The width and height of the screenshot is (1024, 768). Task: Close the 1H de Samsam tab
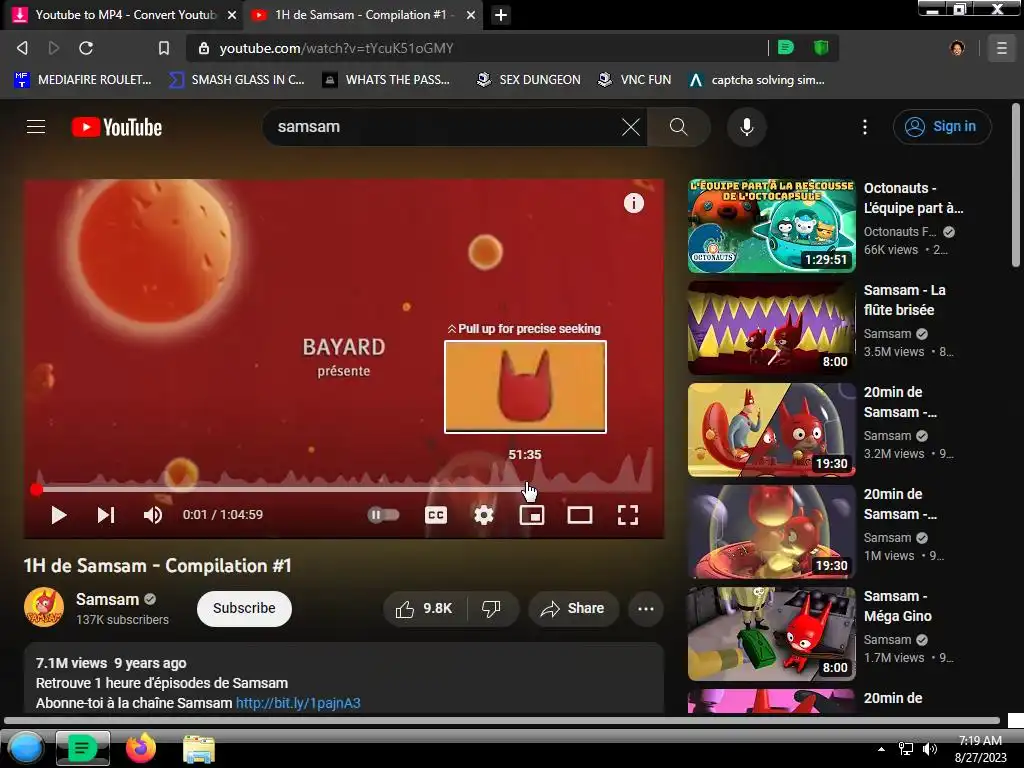tap(471, 15)
